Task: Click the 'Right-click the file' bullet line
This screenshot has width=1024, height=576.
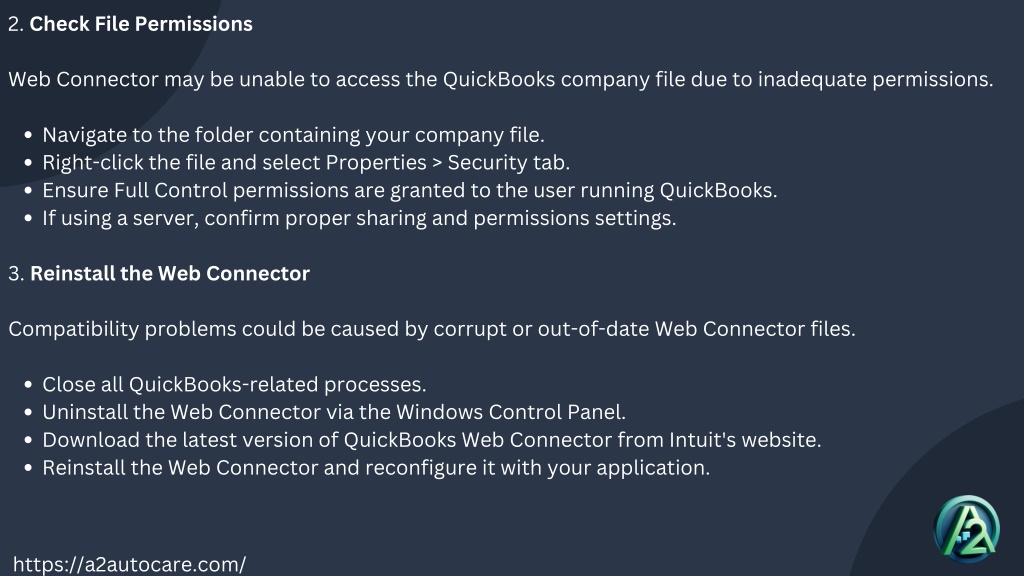Action: click(x=306, y=163)
